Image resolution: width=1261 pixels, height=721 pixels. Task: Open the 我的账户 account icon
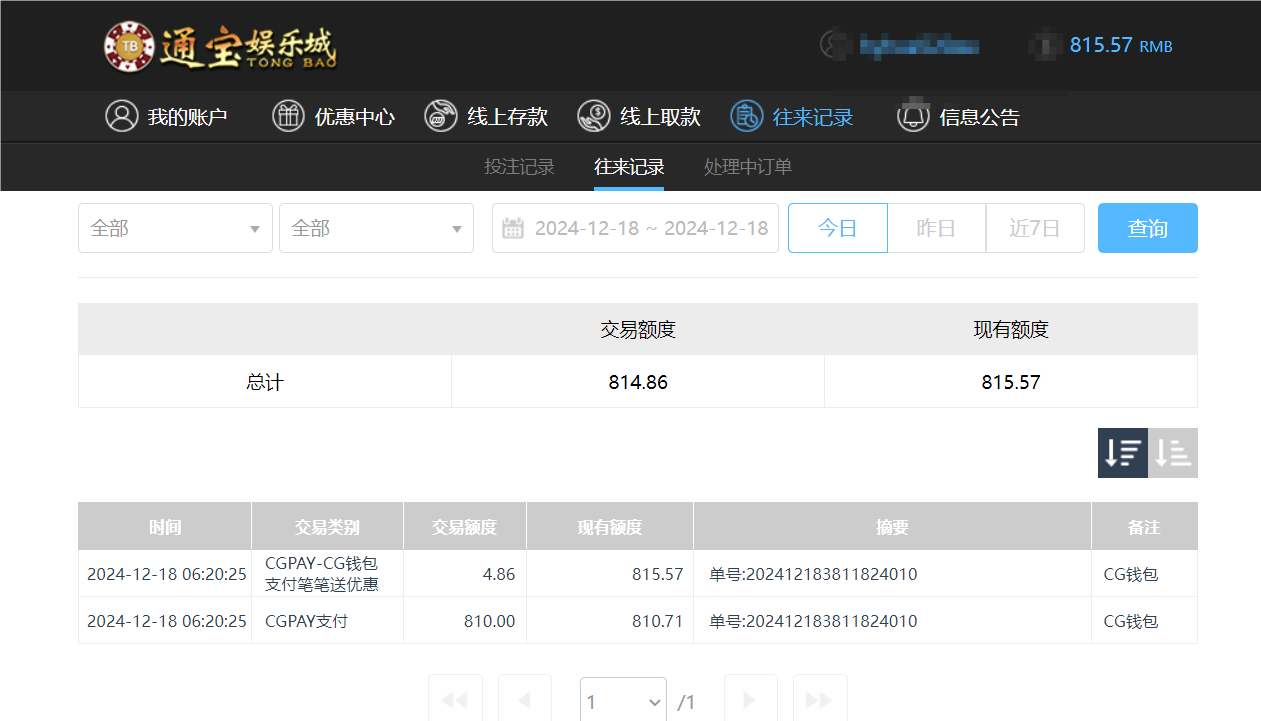pyautogui.click(x=121, y=115)
